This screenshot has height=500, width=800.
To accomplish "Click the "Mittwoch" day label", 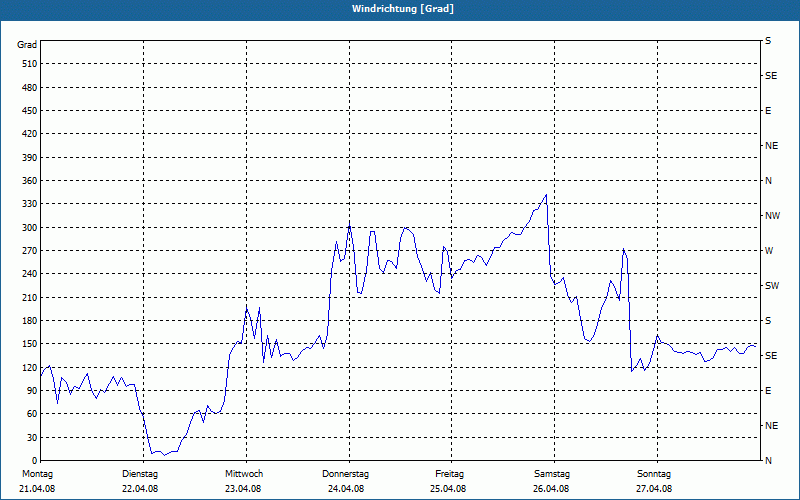I will tap(244, 474).
